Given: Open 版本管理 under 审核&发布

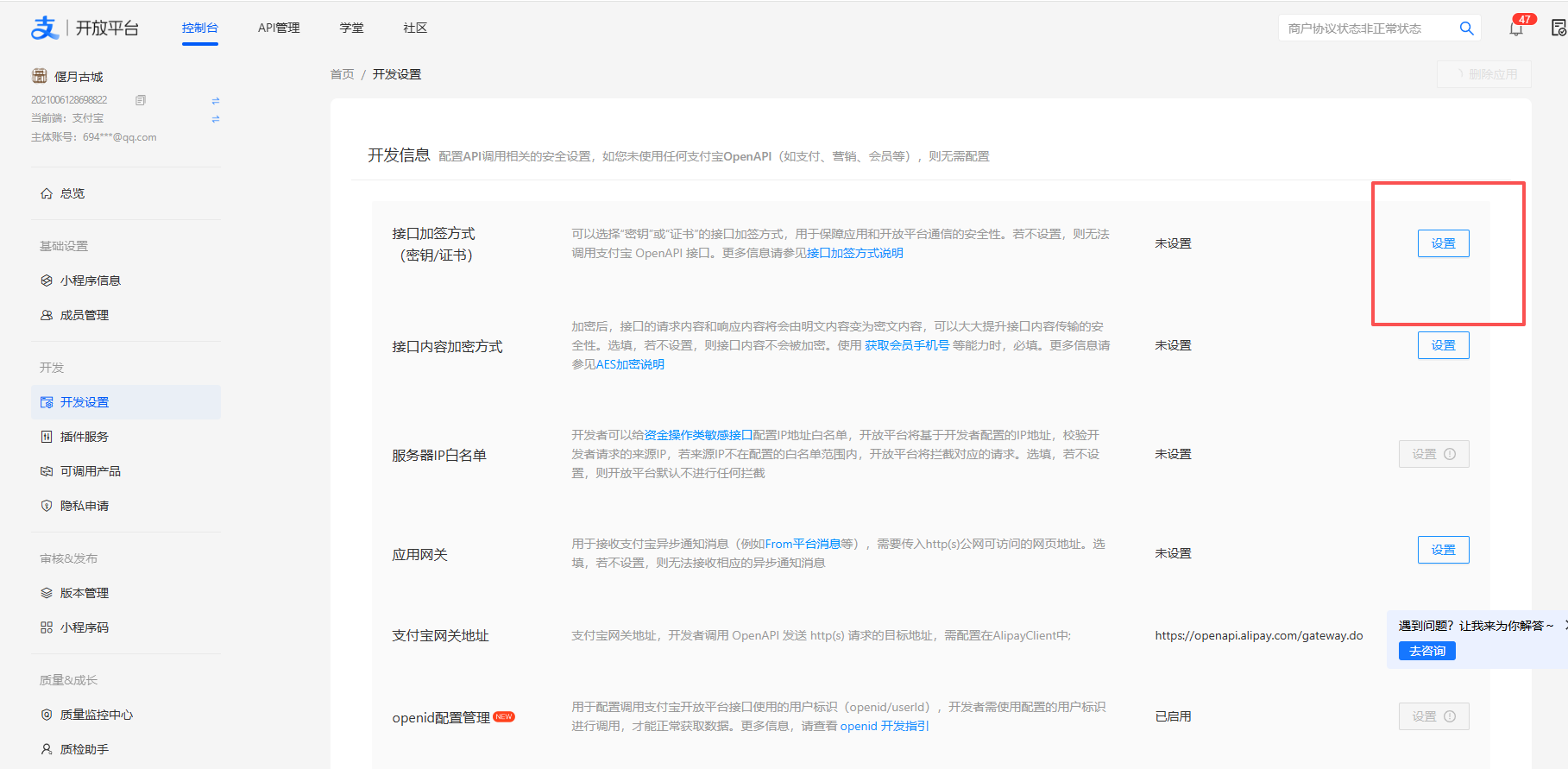Looking at the screenshot, I should tap(84, 593).
